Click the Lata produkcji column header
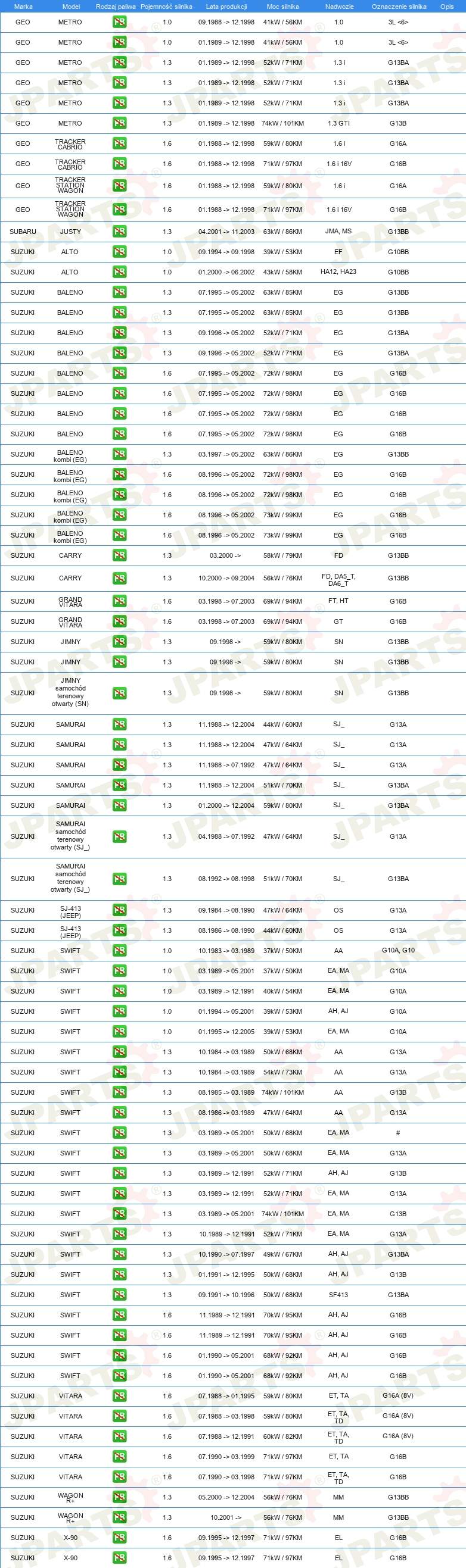The width and height of the screenshot is (466, 1568). point(226,7)
